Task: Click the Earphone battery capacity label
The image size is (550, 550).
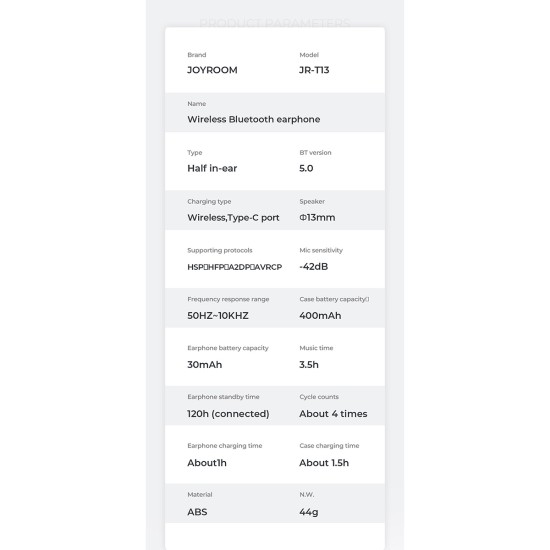Action: coord(228,348)
